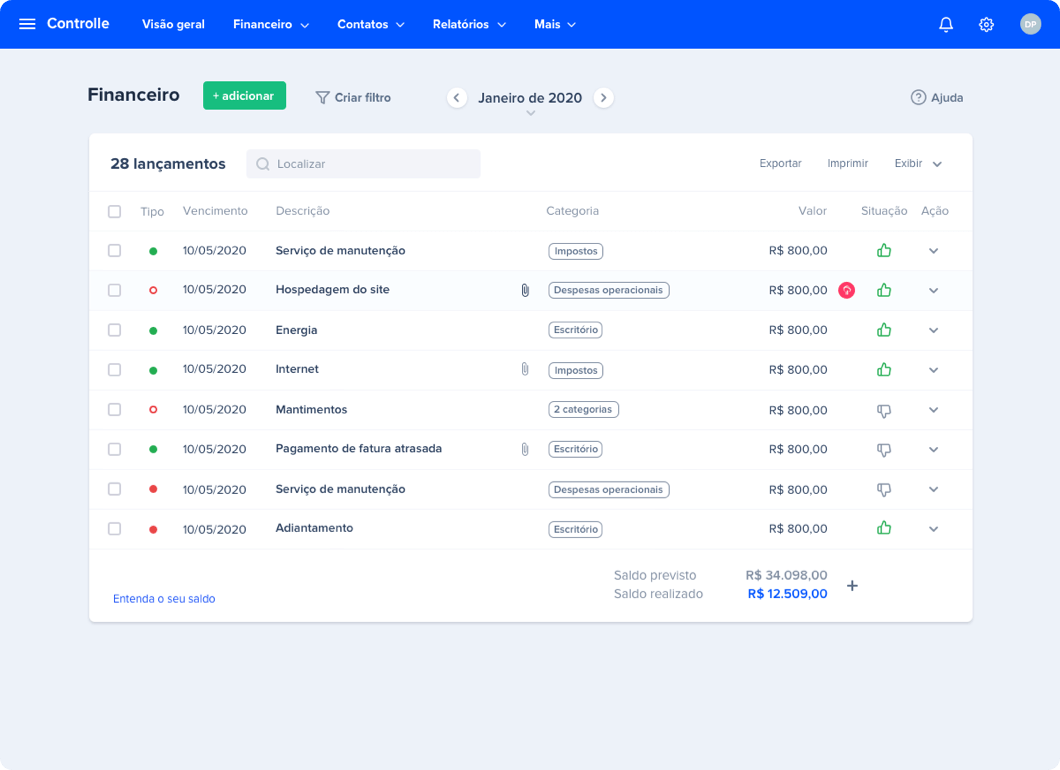Screen dimensions: 1060x770
Task: Expand the Adiantamento row actions chevron
Action: point(933,529)
